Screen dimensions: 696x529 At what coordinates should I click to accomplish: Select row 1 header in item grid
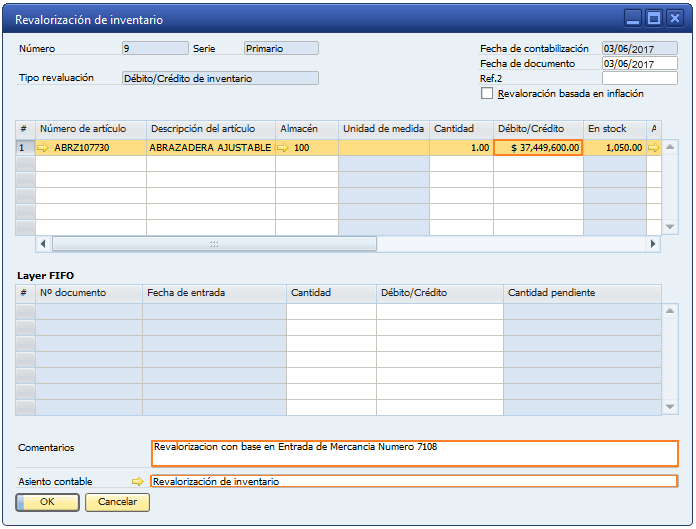click(x=25, y=148)
